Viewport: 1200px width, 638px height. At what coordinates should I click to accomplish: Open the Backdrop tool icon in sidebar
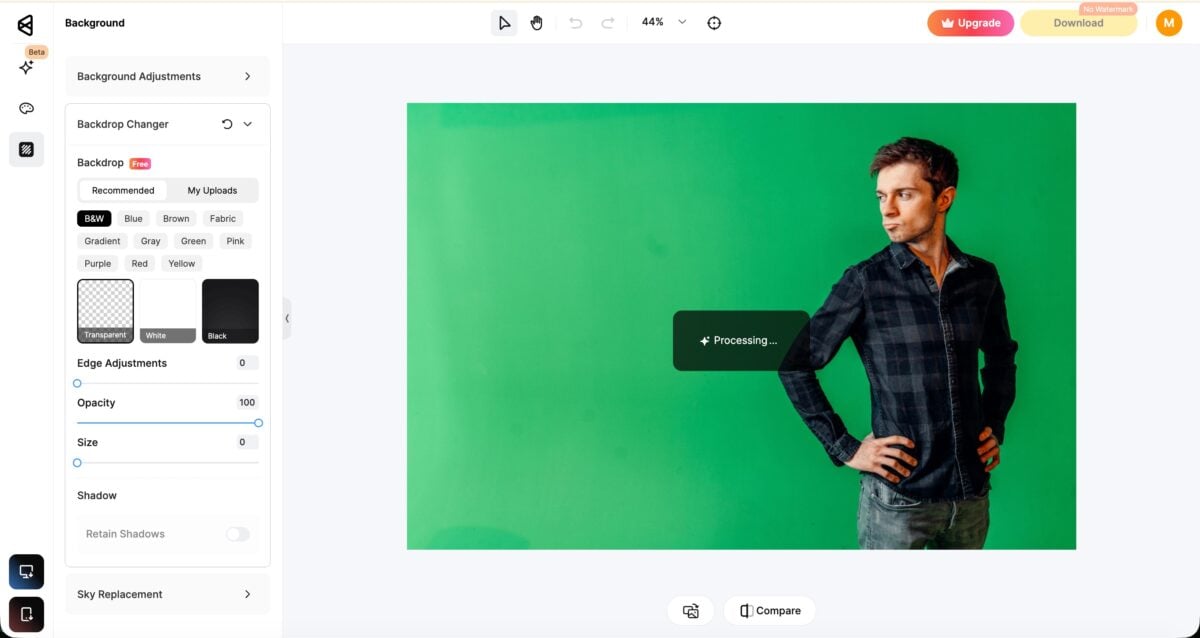[x=26, y=149]
